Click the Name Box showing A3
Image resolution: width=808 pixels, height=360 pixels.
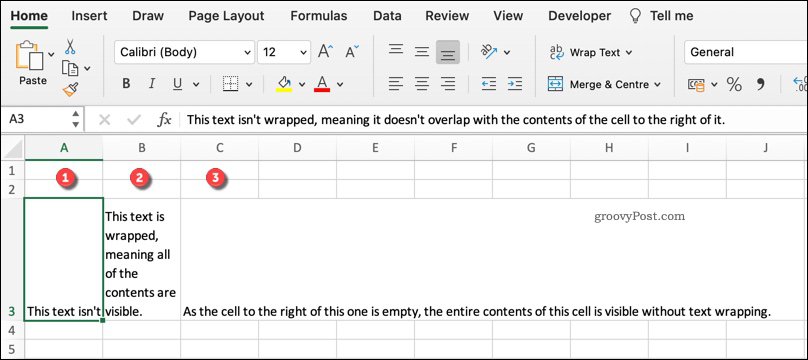pyautogui.click(x=36, y=119)
